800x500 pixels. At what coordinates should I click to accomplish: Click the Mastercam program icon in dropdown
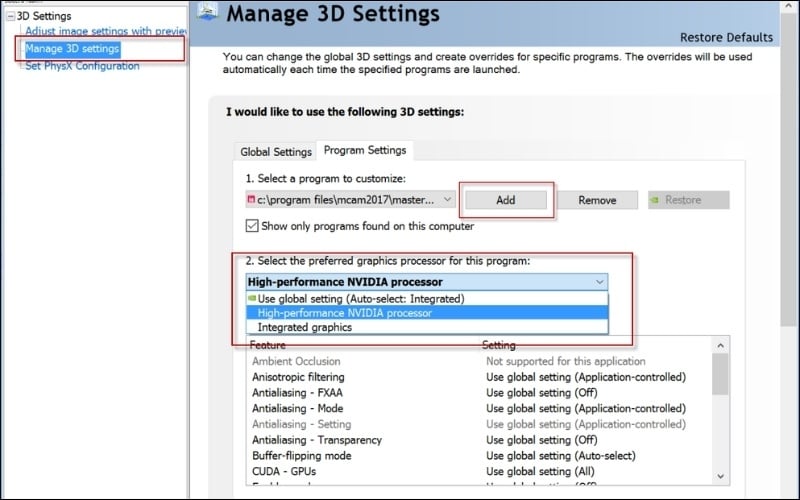[251, 200]
